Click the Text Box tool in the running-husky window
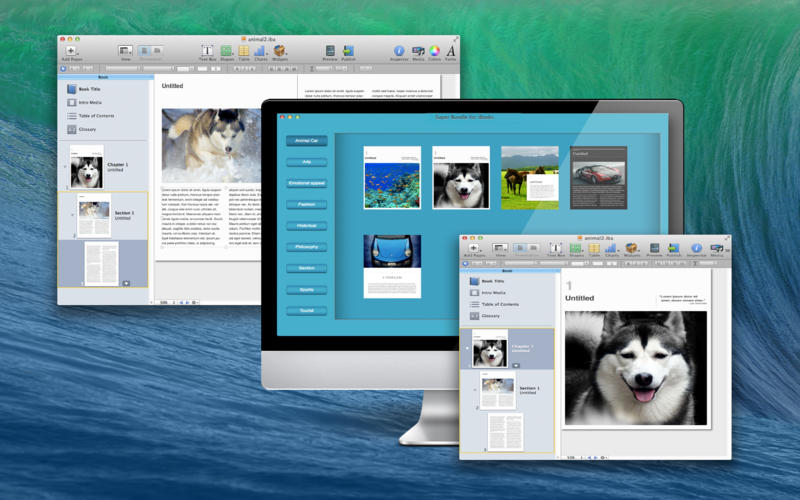 tap(207, 50)
